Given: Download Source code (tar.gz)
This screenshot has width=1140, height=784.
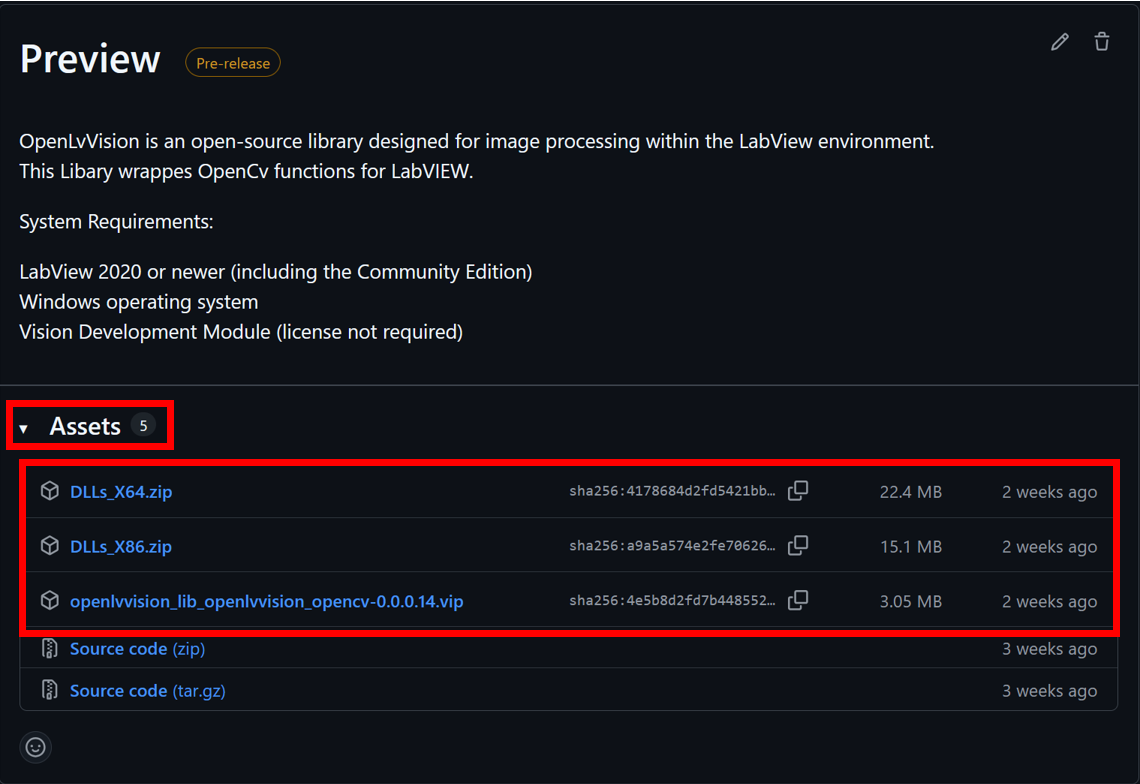Looking at the screenshot, I should tap(147, 691).
